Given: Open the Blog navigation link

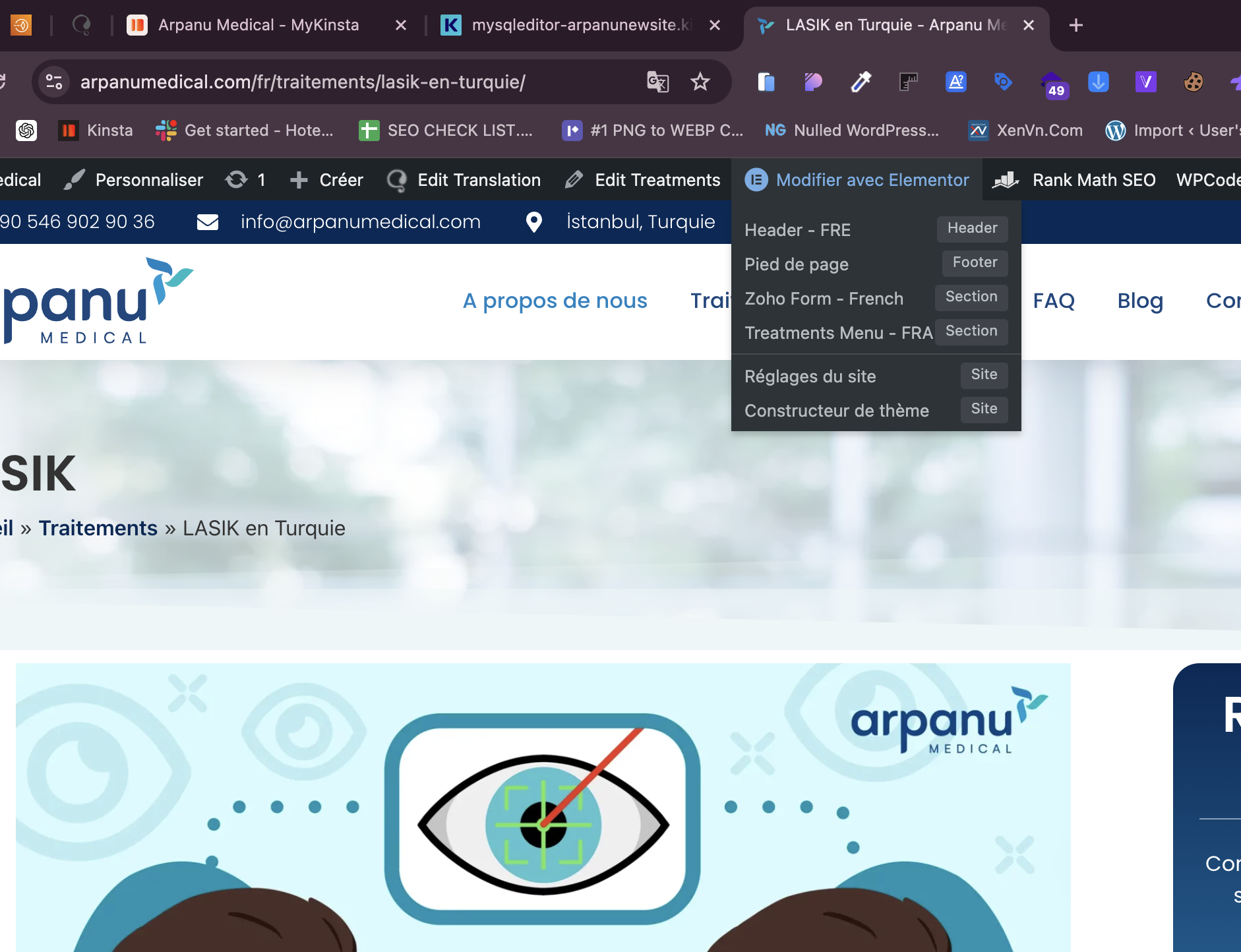Looking at the screenshot, I should click(1140, 301).
